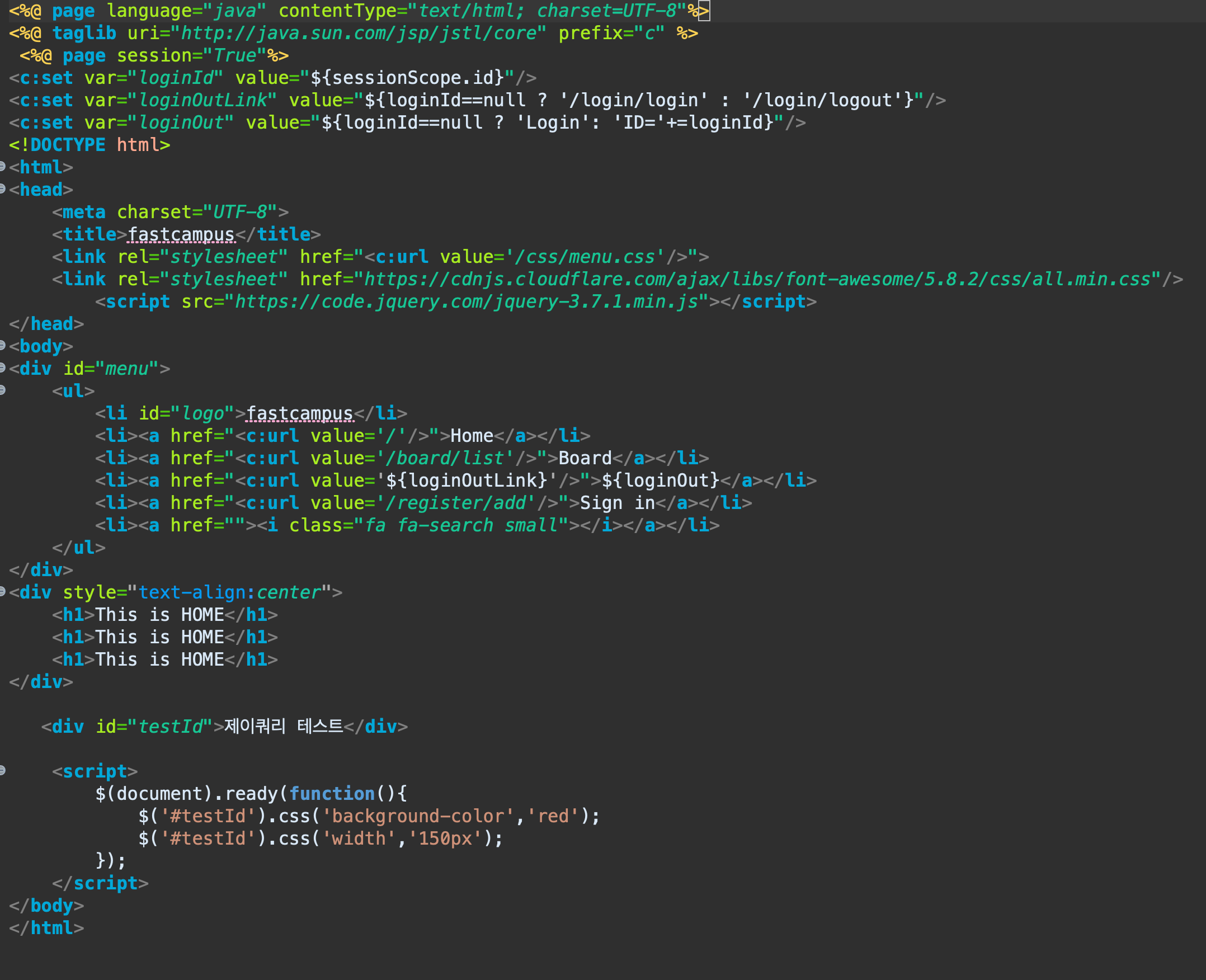Image resolution: width=1206 pixels, height=980 pixels.
Task: Fold the div id="menu" block
Action: tap(2, 368)
